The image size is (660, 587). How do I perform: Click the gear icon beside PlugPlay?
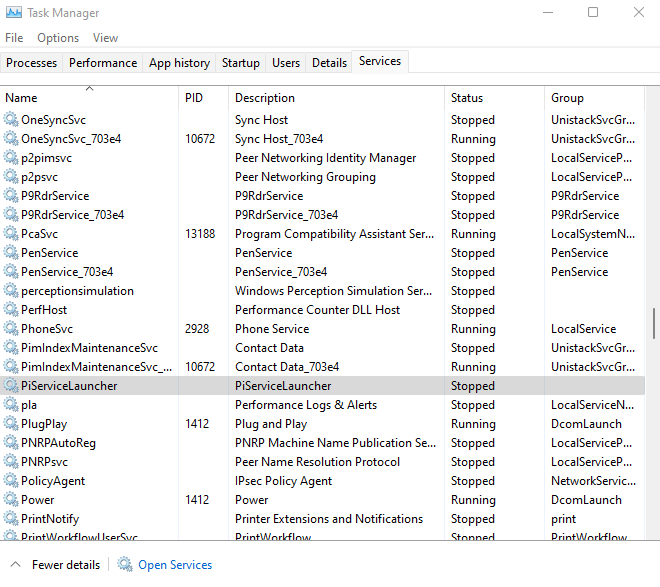click(11, 423)
